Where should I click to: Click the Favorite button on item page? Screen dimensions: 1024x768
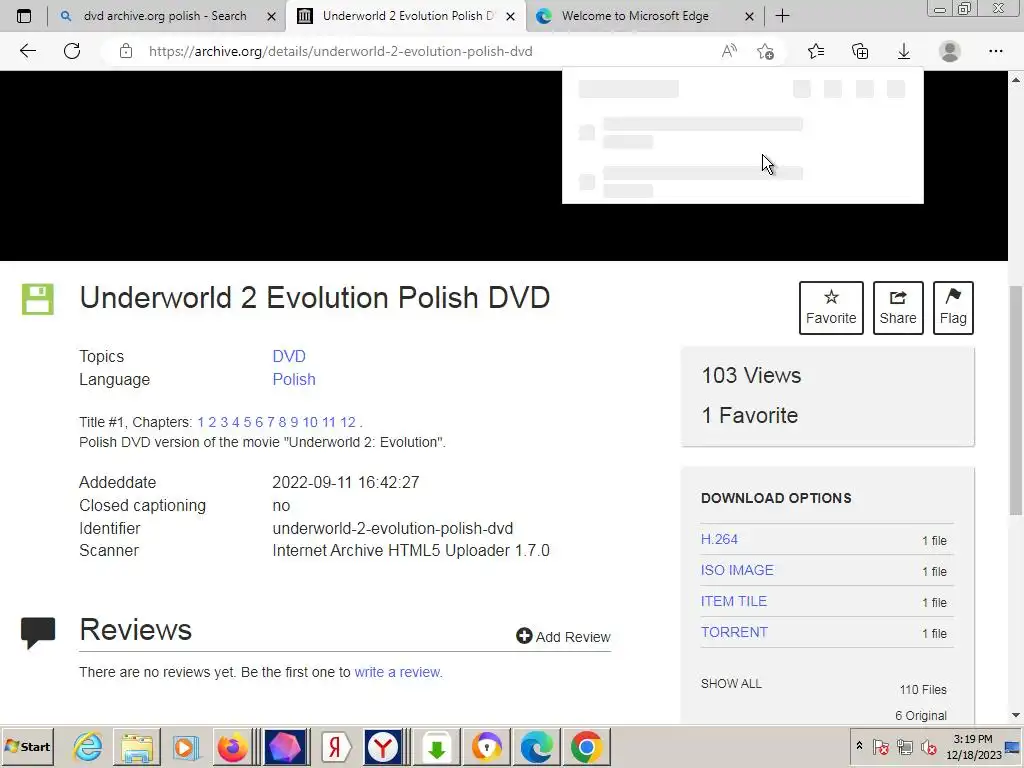point(831,308)
